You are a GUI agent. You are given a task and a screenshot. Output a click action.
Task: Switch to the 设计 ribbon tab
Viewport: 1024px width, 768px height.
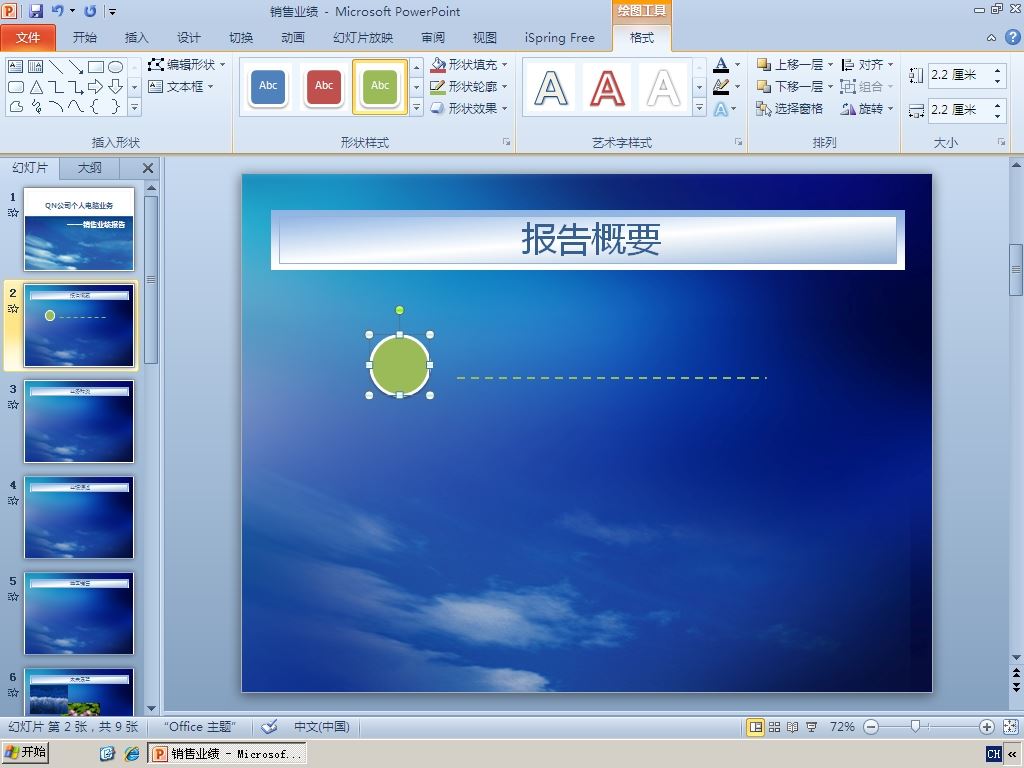[x=189, y=38]
